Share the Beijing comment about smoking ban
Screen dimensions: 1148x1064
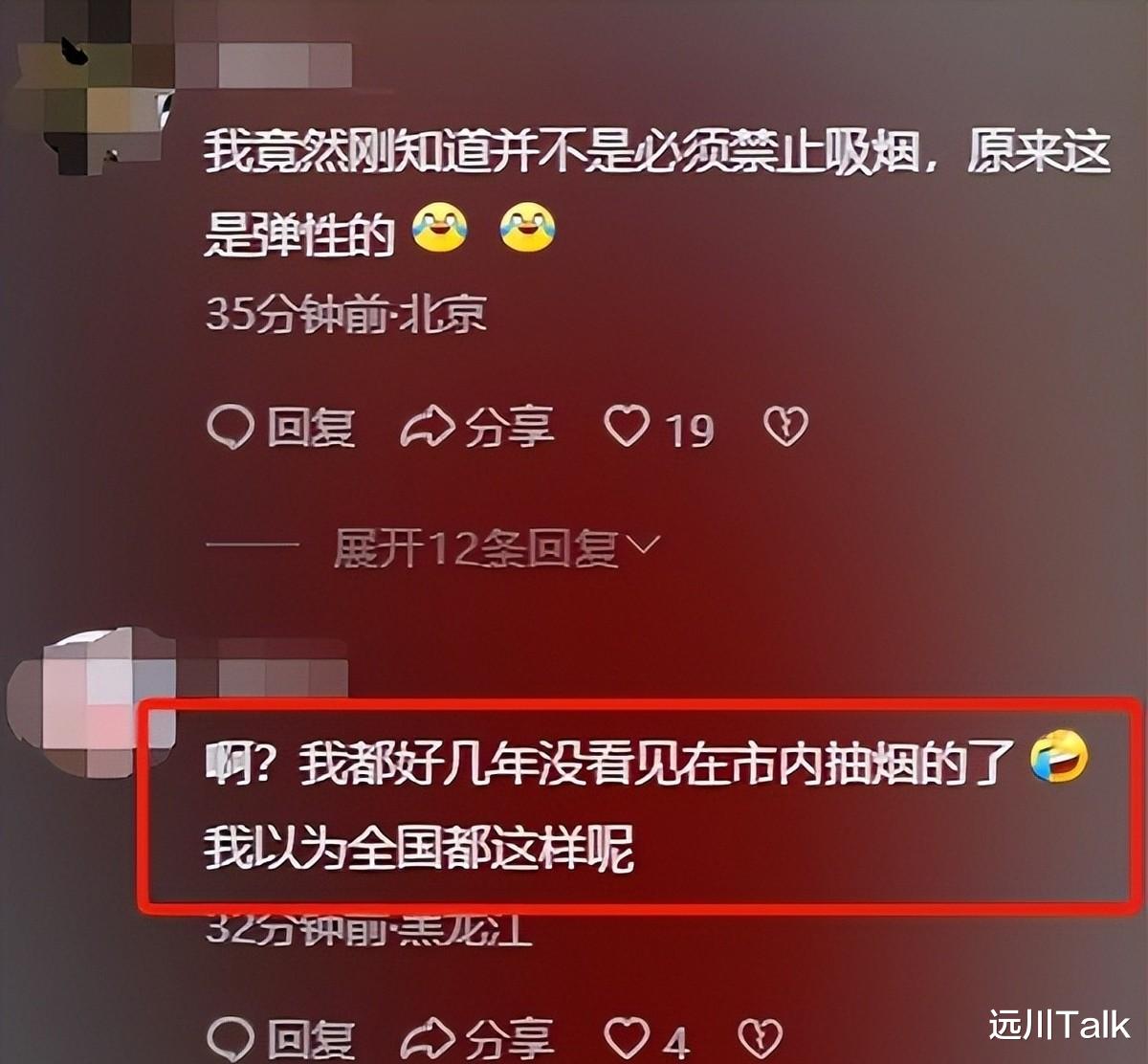click(x=476, y=429)
